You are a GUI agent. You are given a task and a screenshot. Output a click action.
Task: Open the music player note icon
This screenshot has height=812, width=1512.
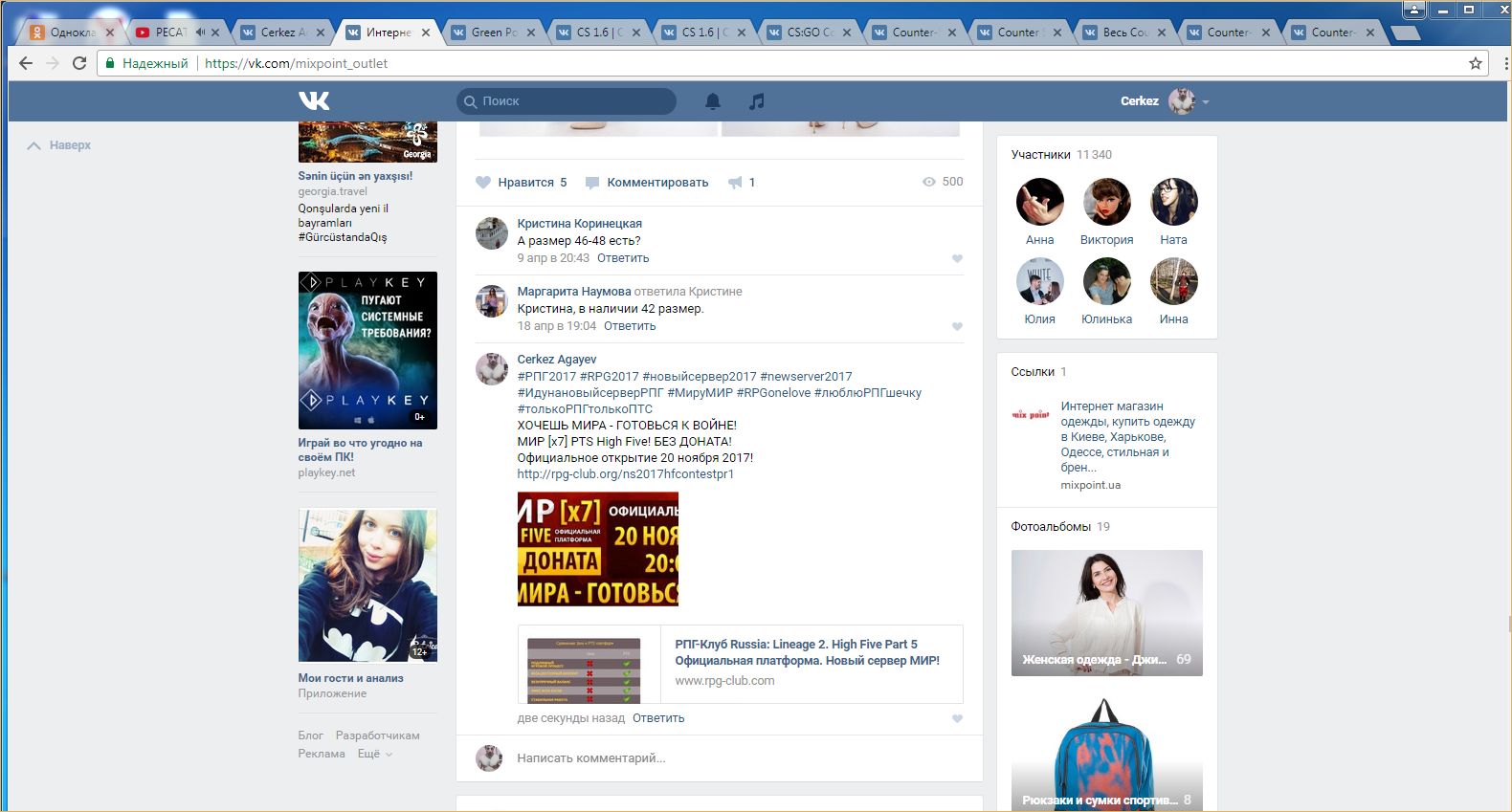756,101
